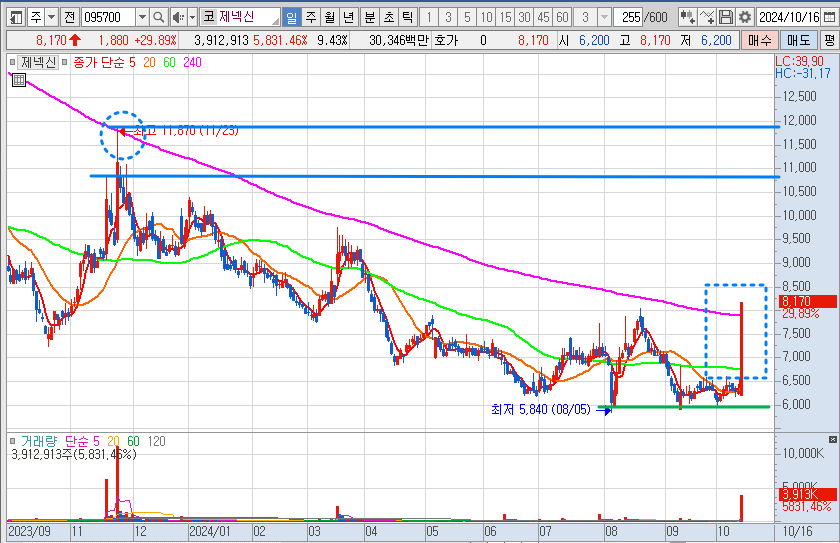The width and height of the screenshot is (840, 543).
Task: Open the 주 market type dropdown arrow
Action: point(51,18)
